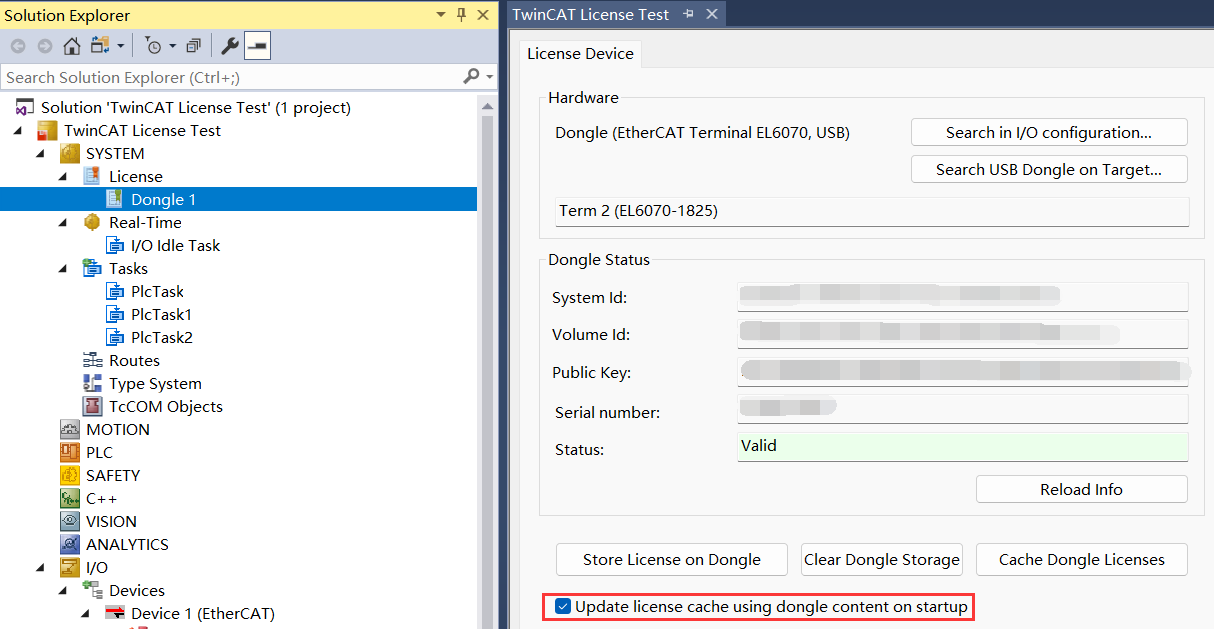The height and width of the screenshot is (629, 1214).
Task: Open Properties via the wrench icon
Action: (229, 46)
